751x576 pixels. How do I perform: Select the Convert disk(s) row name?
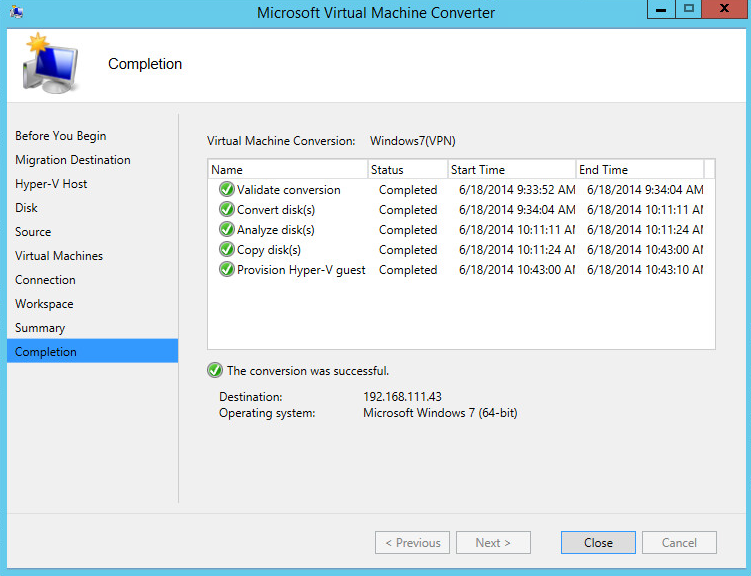(276, 210)
